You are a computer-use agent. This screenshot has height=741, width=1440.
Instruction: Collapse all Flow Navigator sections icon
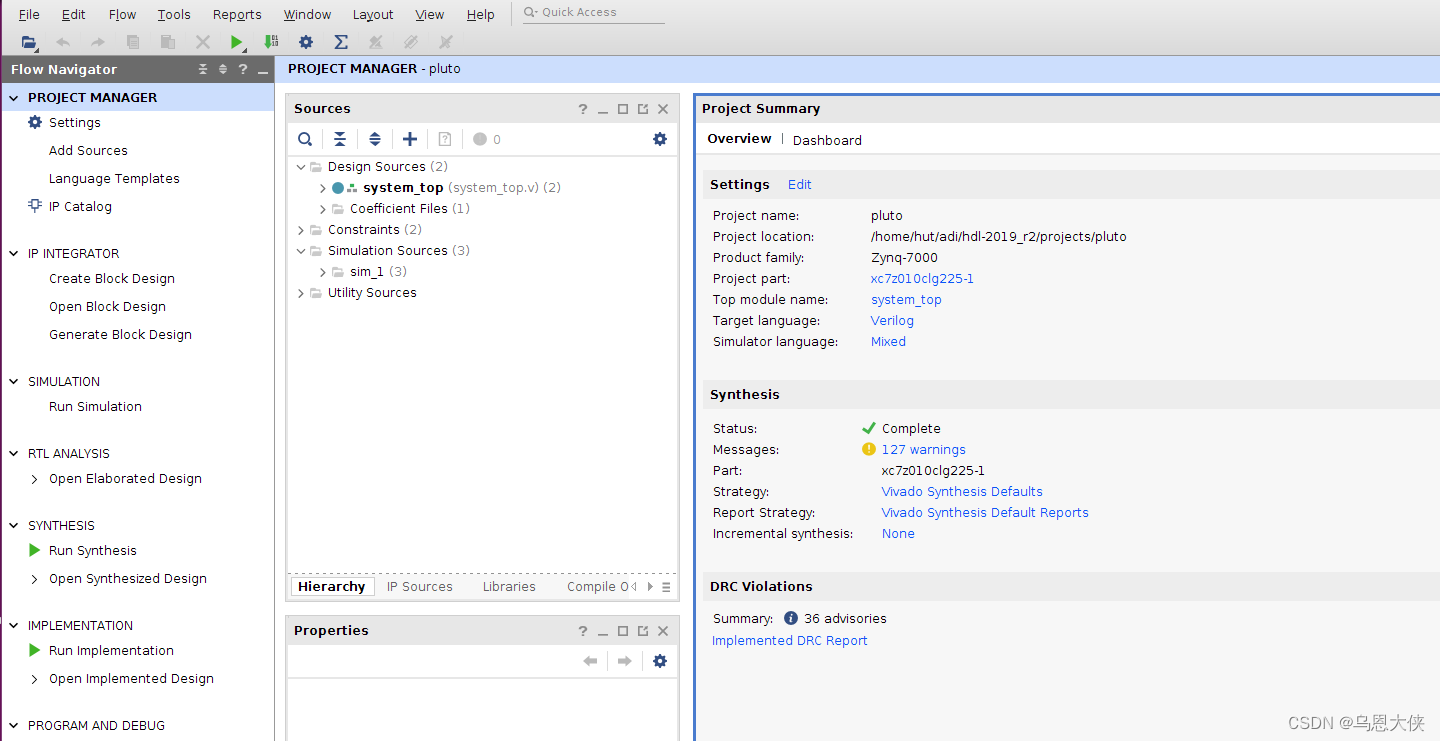click(203, 69)
